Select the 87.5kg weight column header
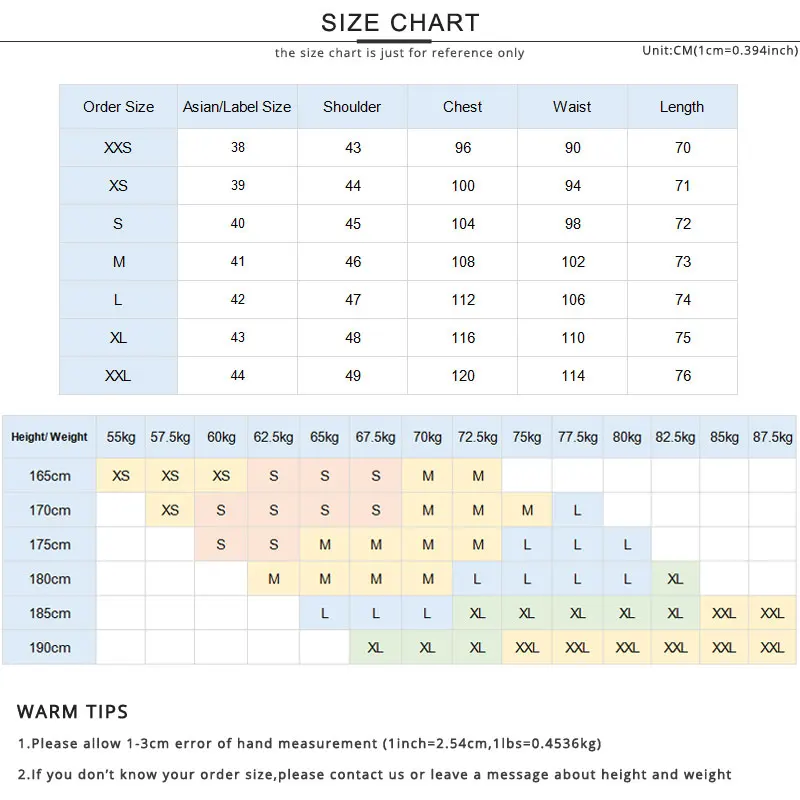The height and width of the screenshot is (800, 800). [x=772, y=437]
